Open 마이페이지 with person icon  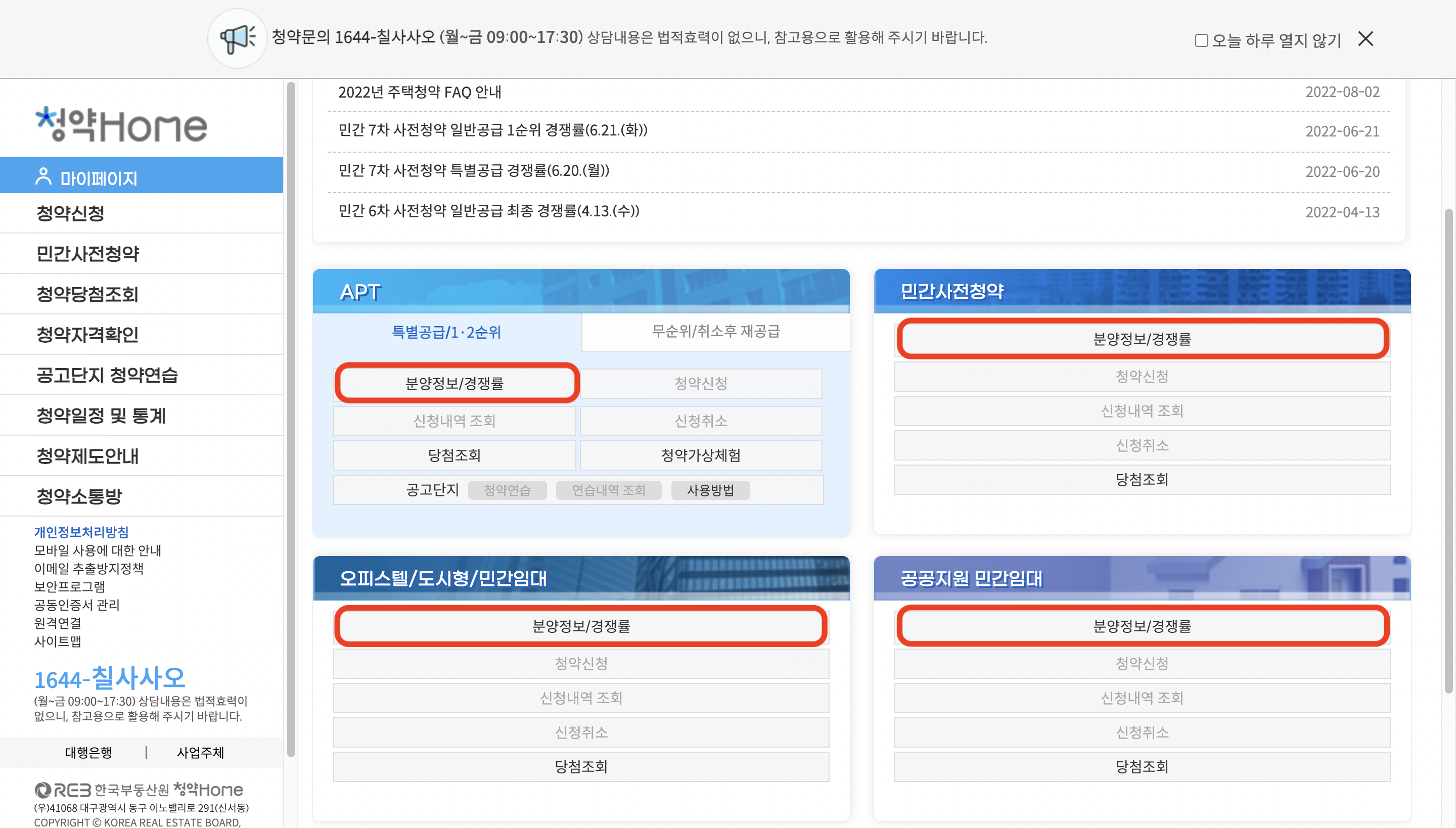point(86,177)
